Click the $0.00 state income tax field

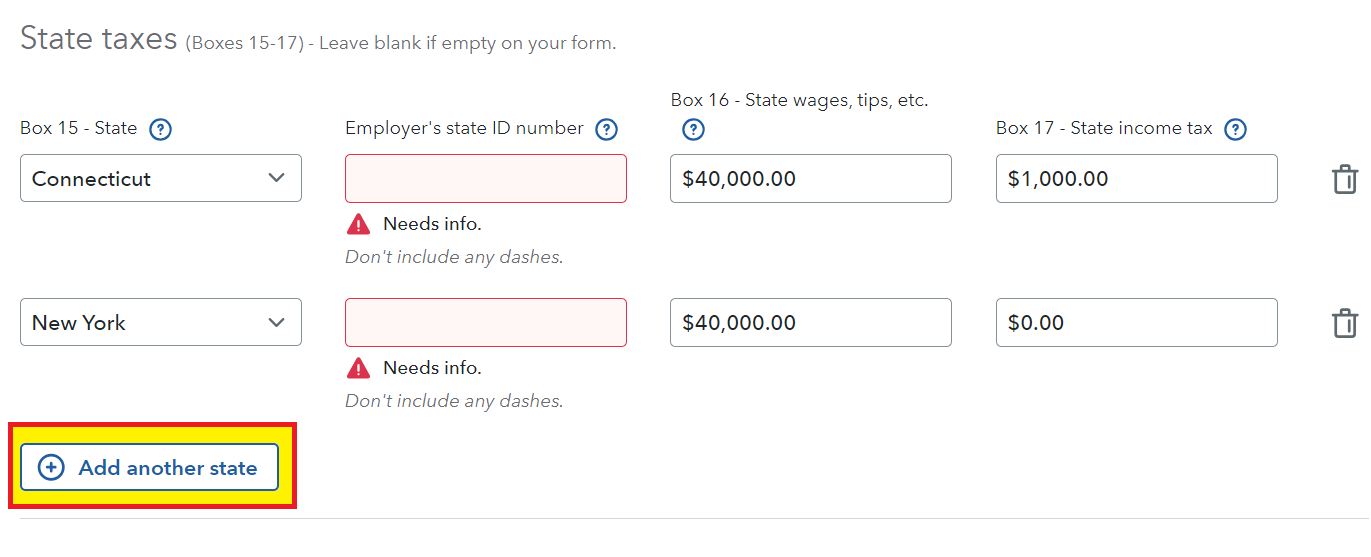[x=1136, y=322]
